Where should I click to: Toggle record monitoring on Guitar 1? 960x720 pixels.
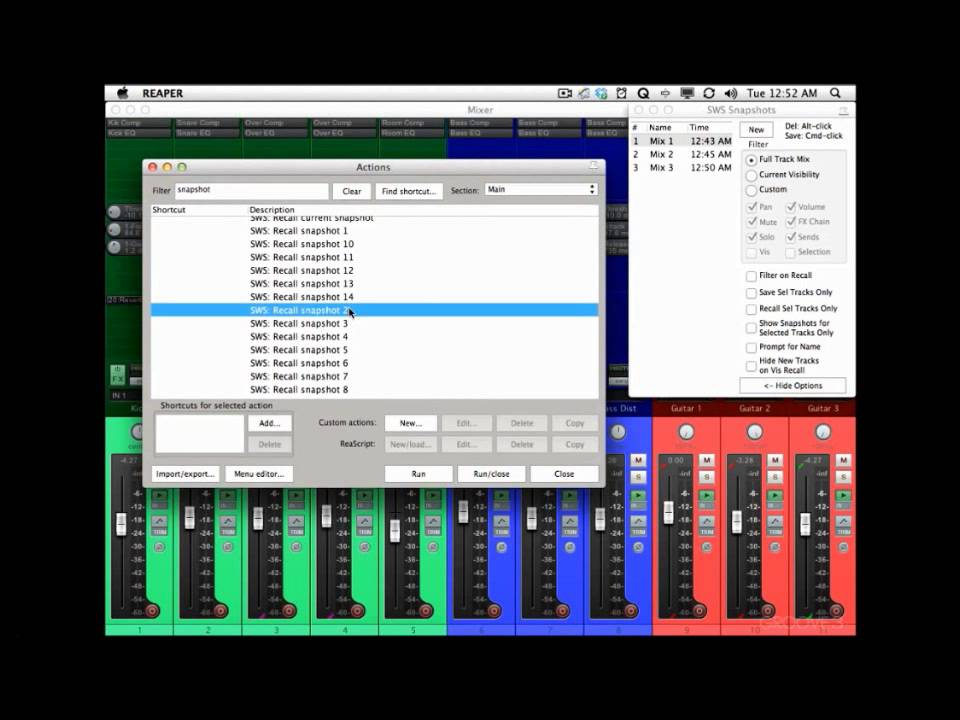(x=707, y=495)
